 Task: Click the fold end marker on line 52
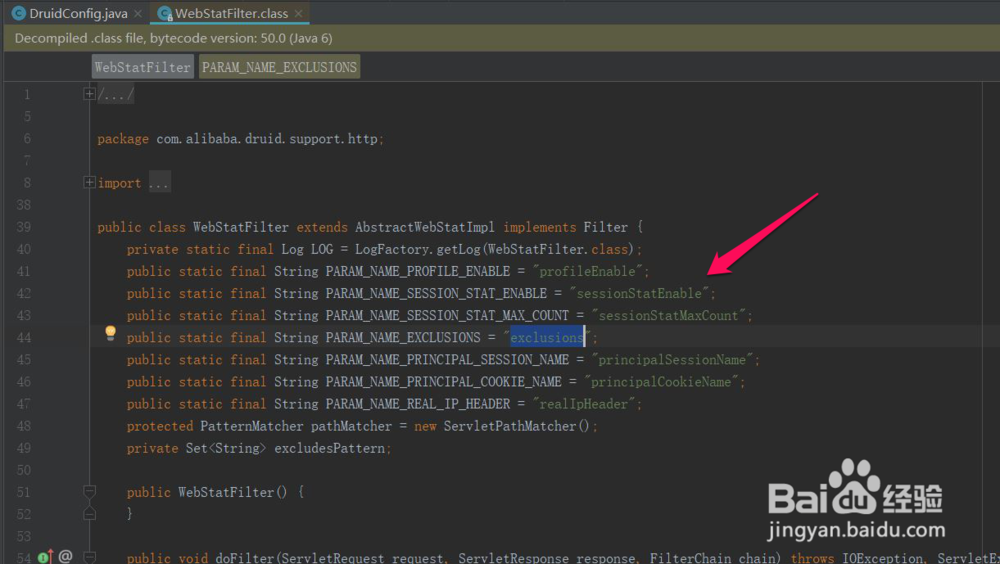click(89, 514)
